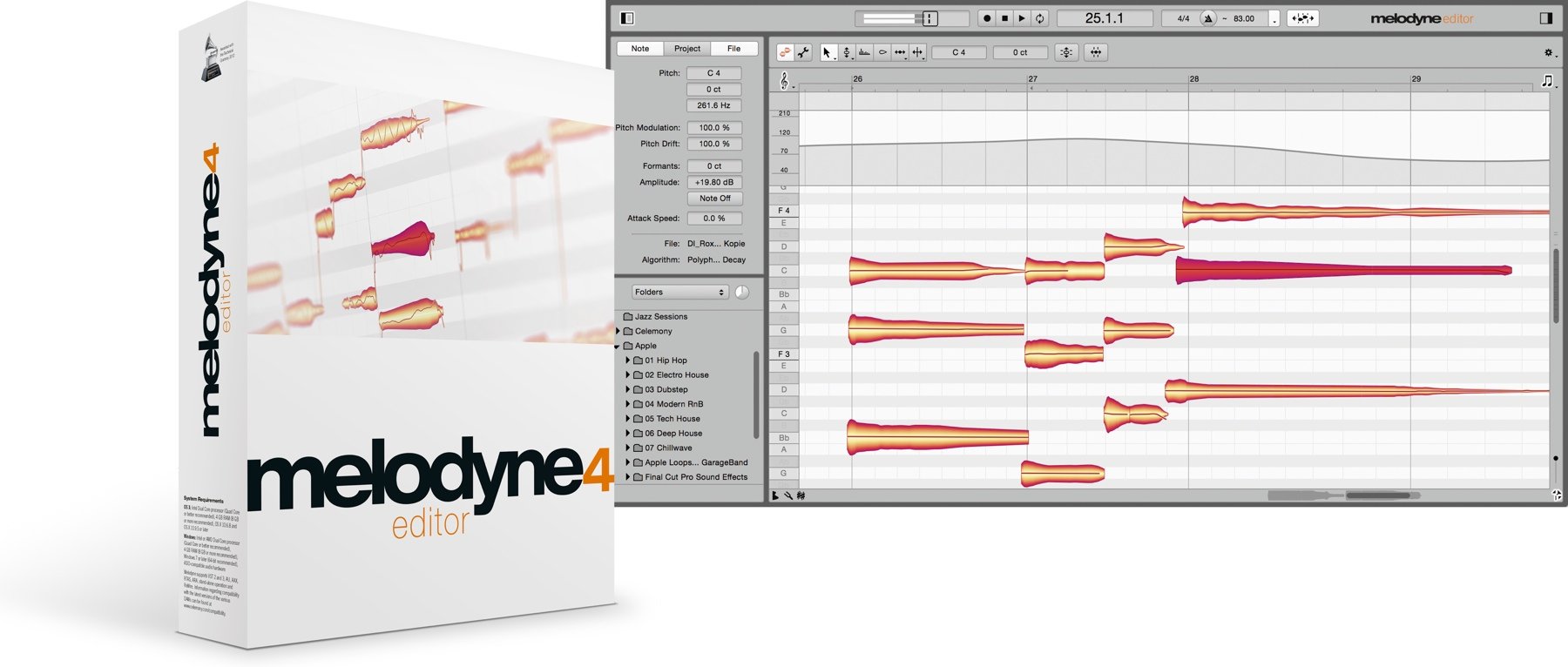Open the time grid music note menu

click(1547, 80)
